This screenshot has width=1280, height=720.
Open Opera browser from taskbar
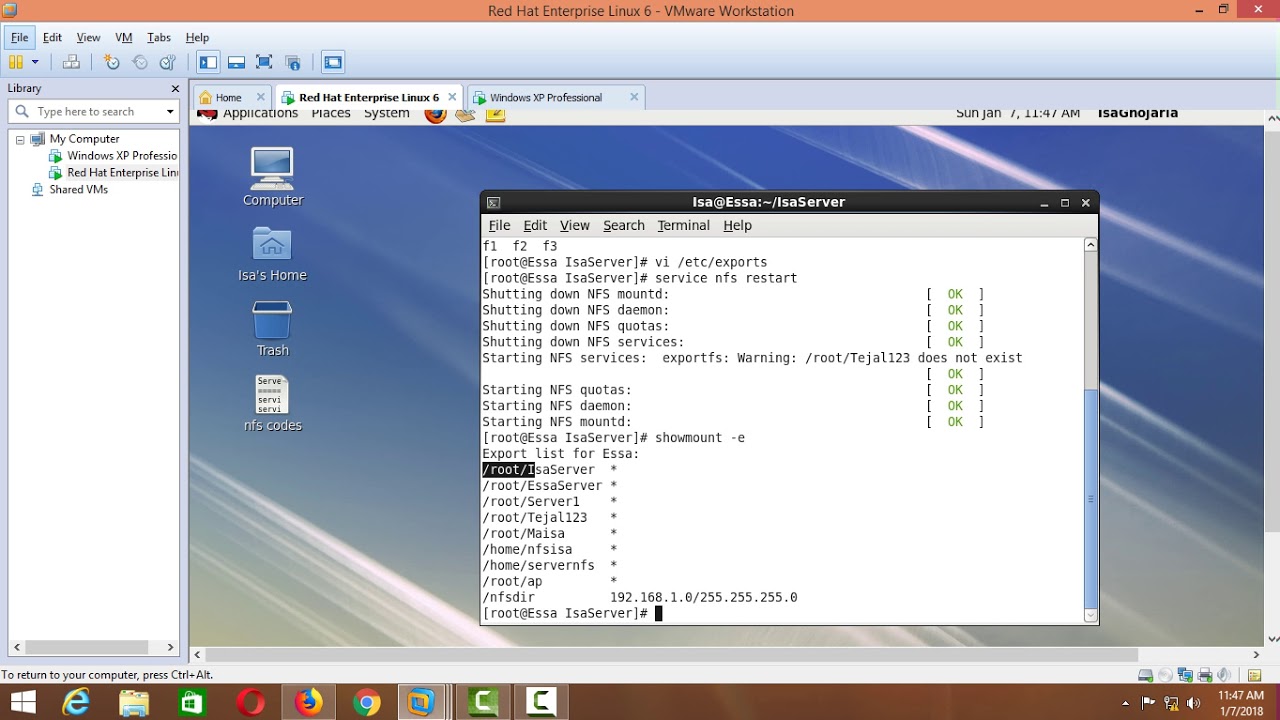250,703
